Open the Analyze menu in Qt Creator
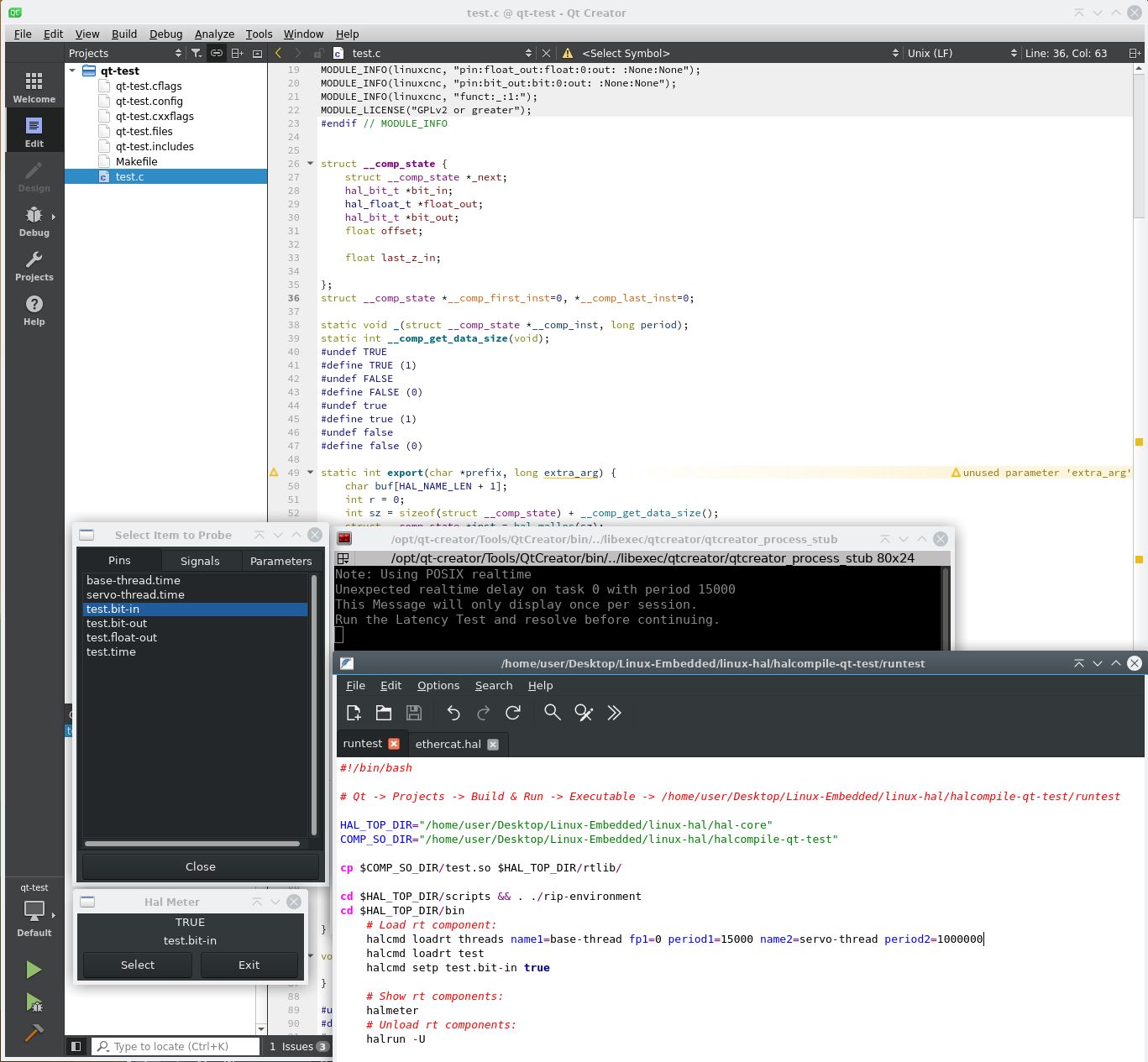Screen dimensions: 1148x1062 pos(214,34)
